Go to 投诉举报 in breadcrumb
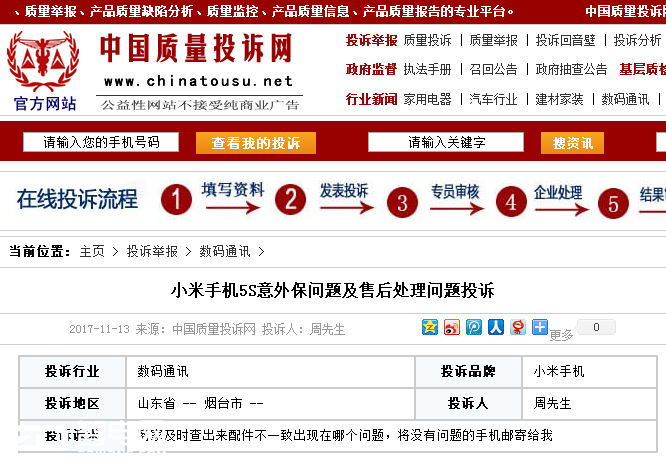666x465 pixels. 152,251
